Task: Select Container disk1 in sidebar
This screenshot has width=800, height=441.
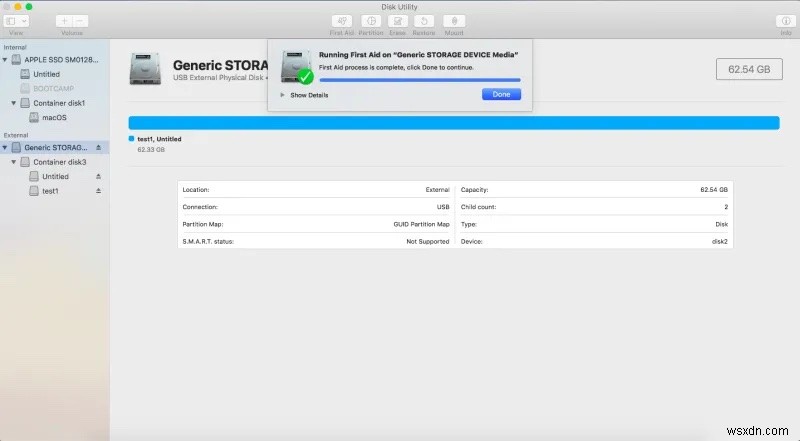Action: click(x=55, y=103)
